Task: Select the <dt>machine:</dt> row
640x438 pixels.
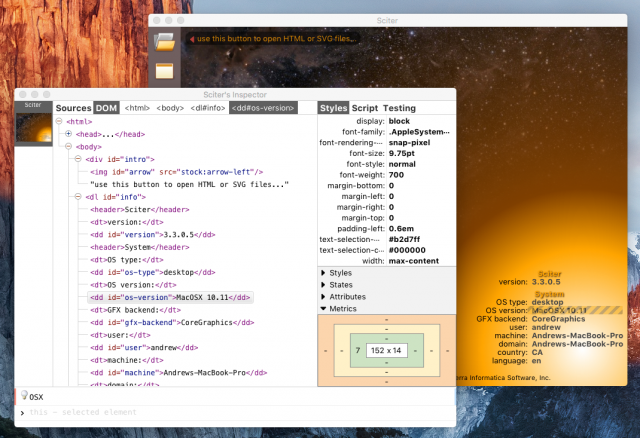Action: pos(127,360)
